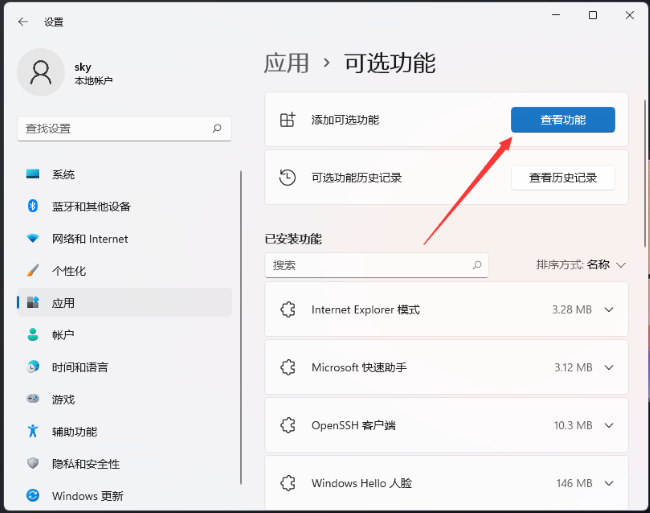Click the puzzle icon for Internet Explorer 模式
650x513 pixels.
288,310
